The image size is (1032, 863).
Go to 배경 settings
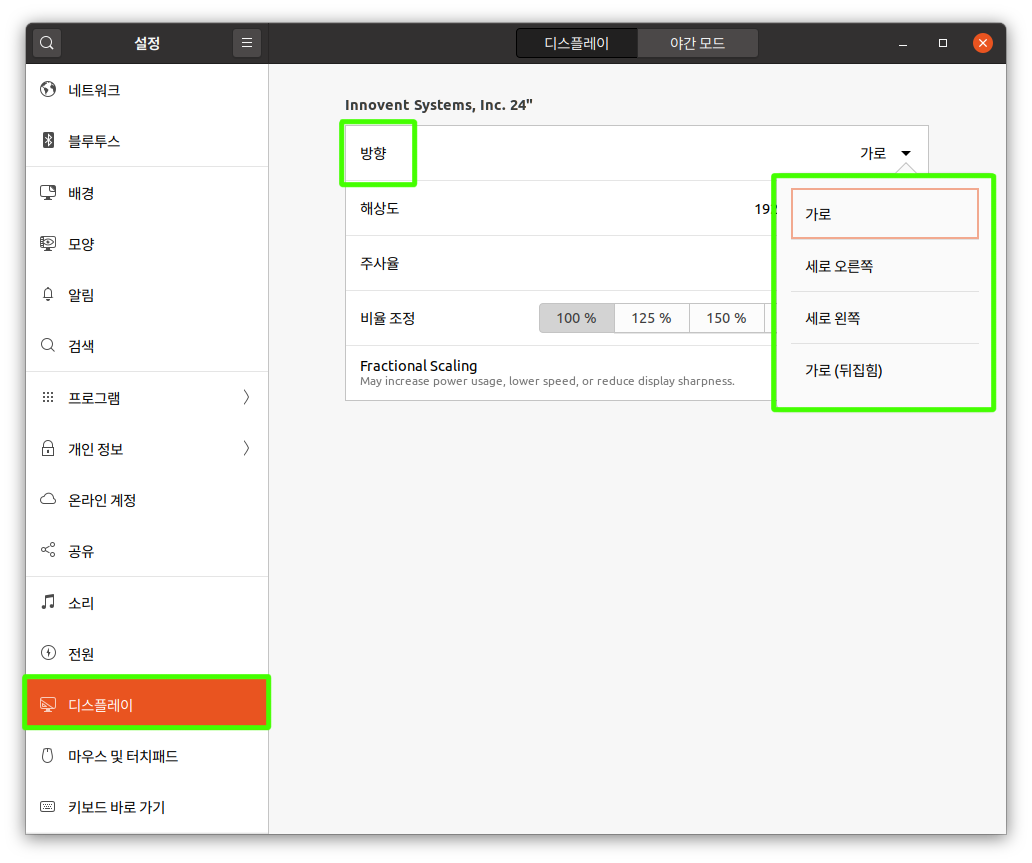click(x=147, y=193)
